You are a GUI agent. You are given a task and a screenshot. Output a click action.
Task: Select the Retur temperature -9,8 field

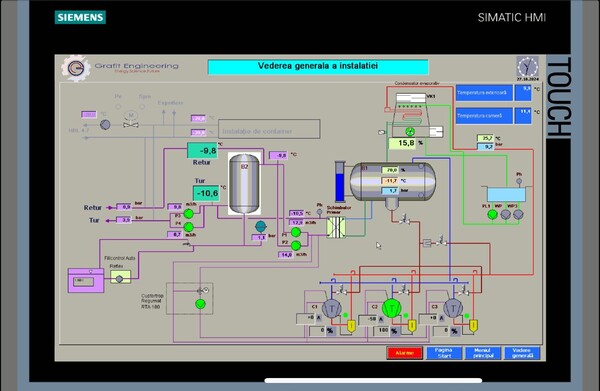coord(202,150)
